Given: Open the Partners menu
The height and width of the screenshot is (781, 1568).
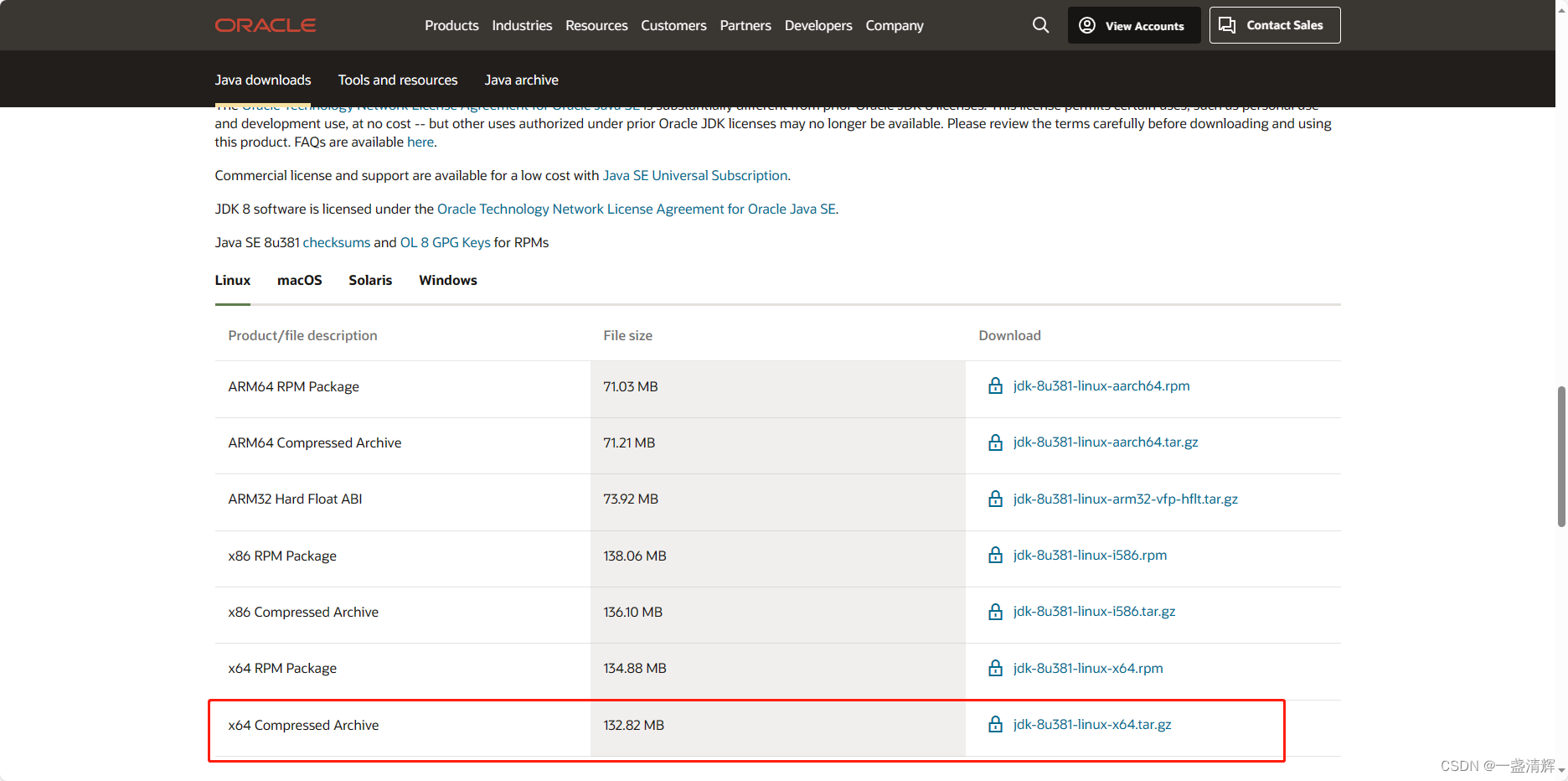Looking at the screenshot, I should (745, 25).
